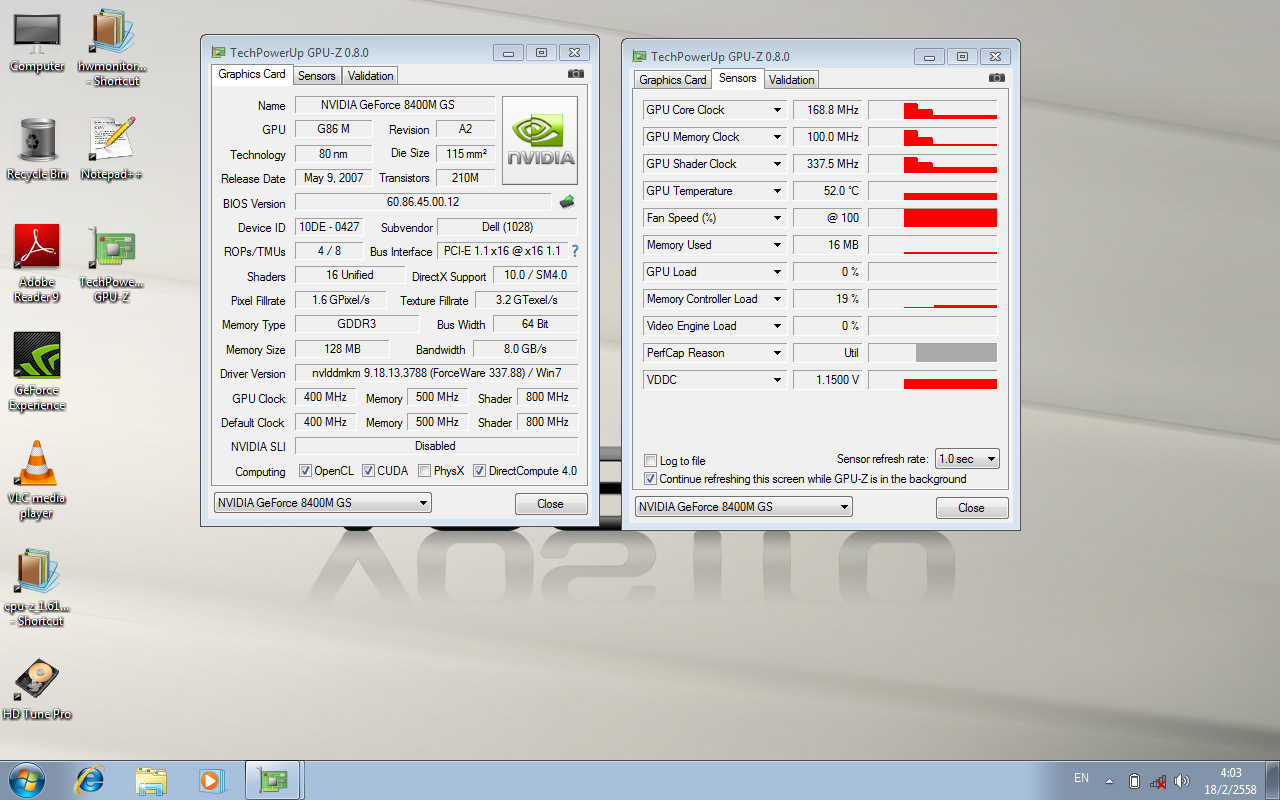Screen dimensions: 1280x800
Task: Open VLC media player desktop icon
Action: click(x=37, y=480)
